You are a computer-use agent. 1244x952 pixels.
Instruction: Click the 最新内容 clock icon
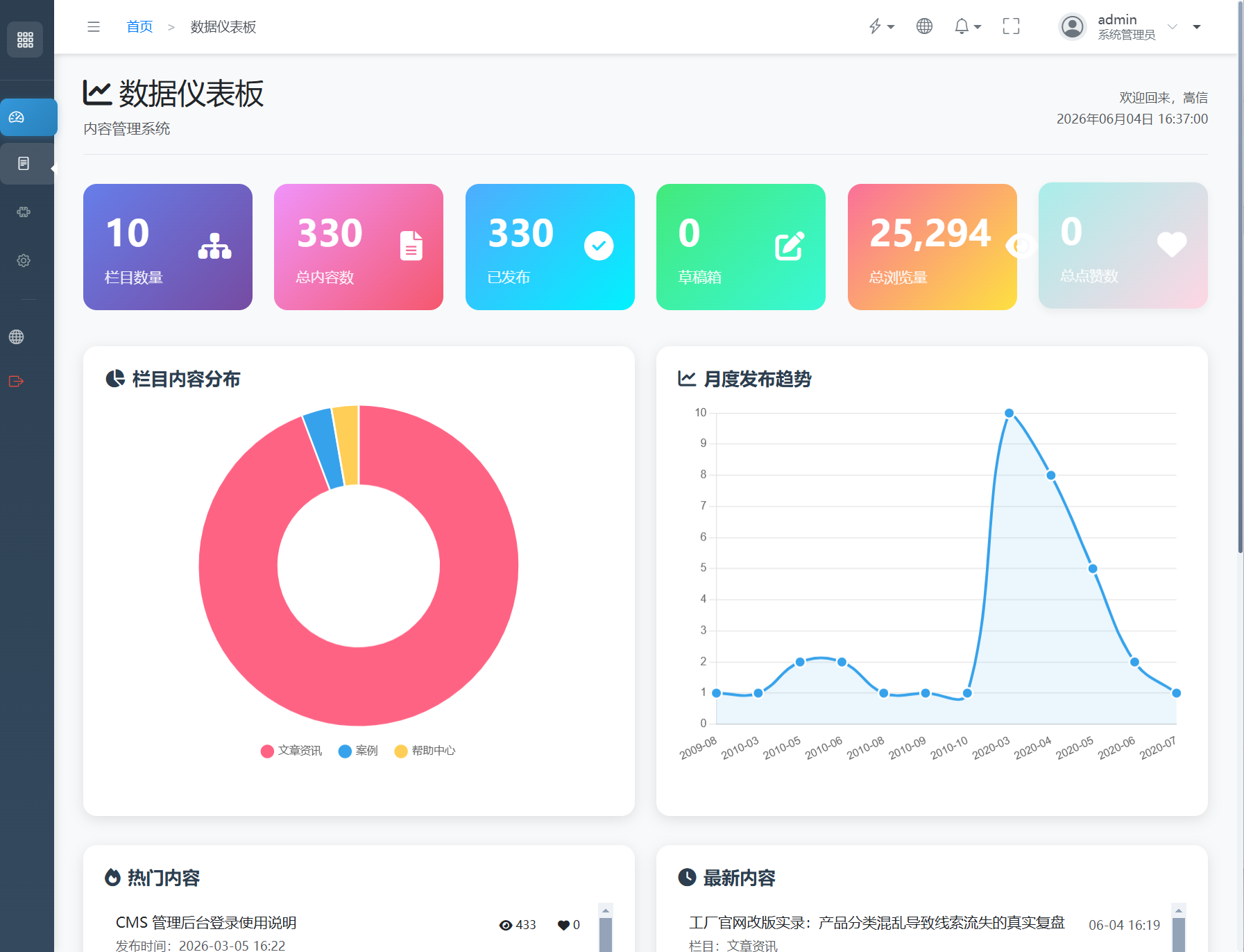pyautogui.click(x=687, y=877)
